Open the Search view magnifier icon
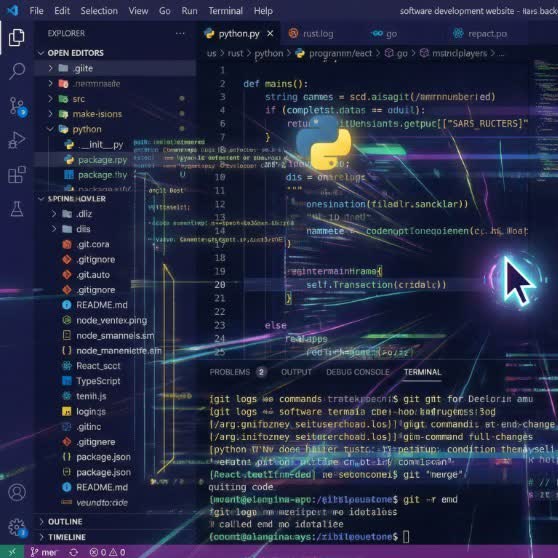The width and height of the screenshot is (558, 558). (x=16, y=71)
